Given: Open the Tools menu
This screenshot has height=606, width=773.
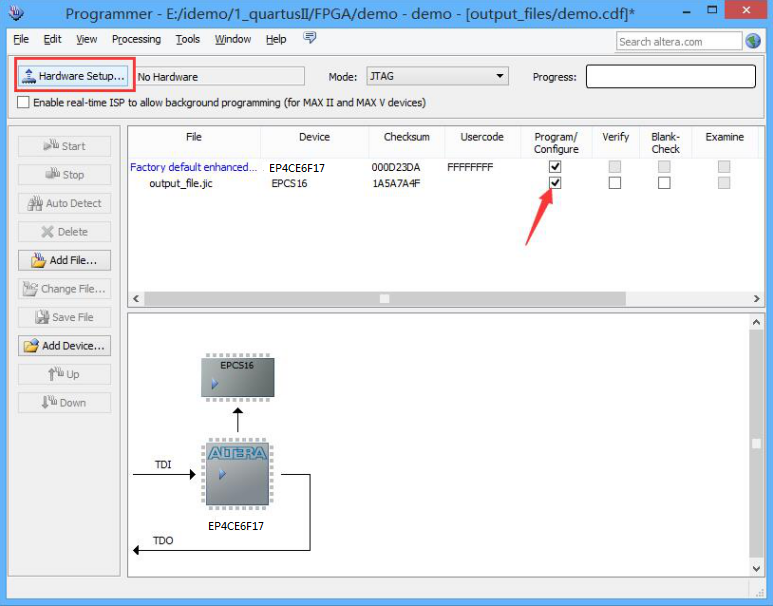Looking at the screenshot, I should point(187,39).
